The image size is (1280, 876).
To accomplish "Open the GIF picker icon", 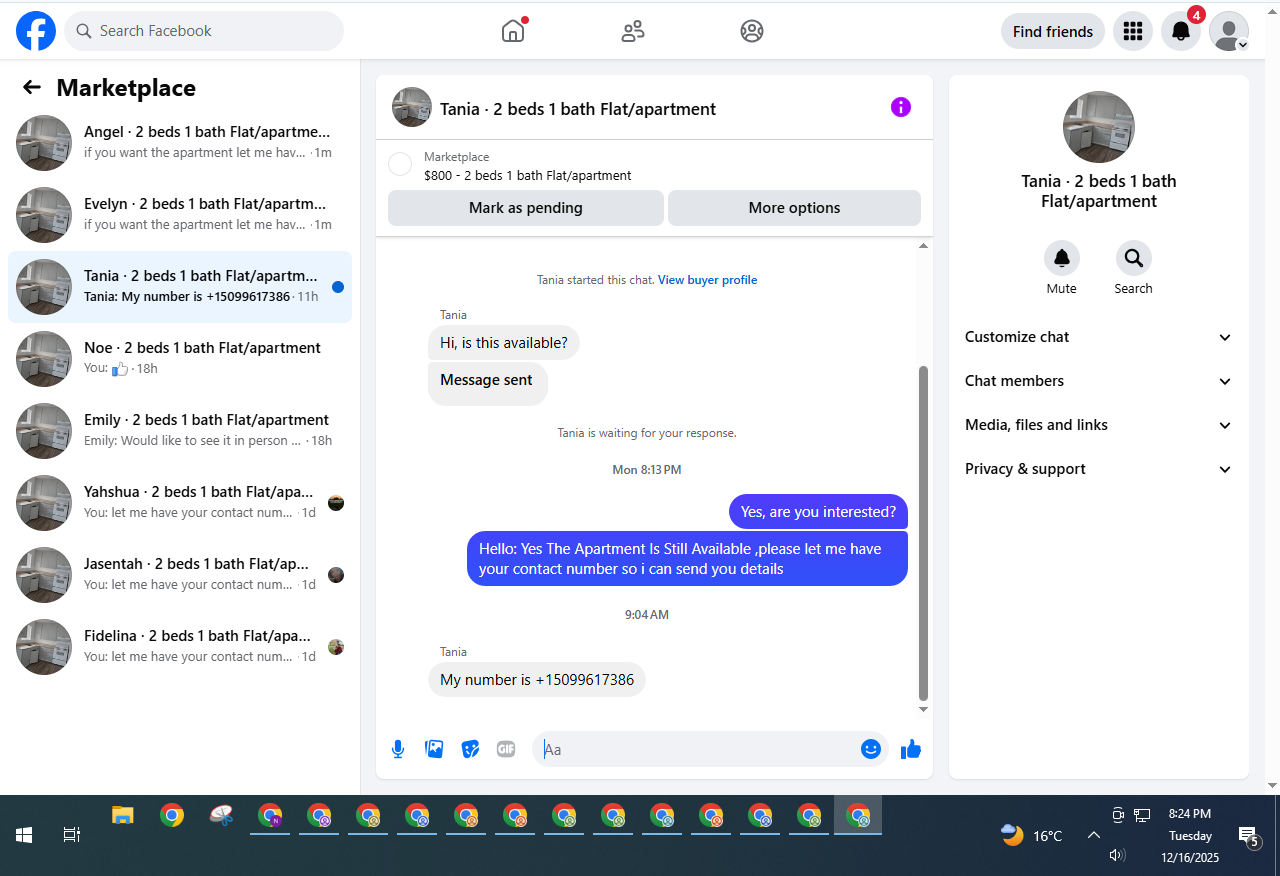I will point(506,749).
